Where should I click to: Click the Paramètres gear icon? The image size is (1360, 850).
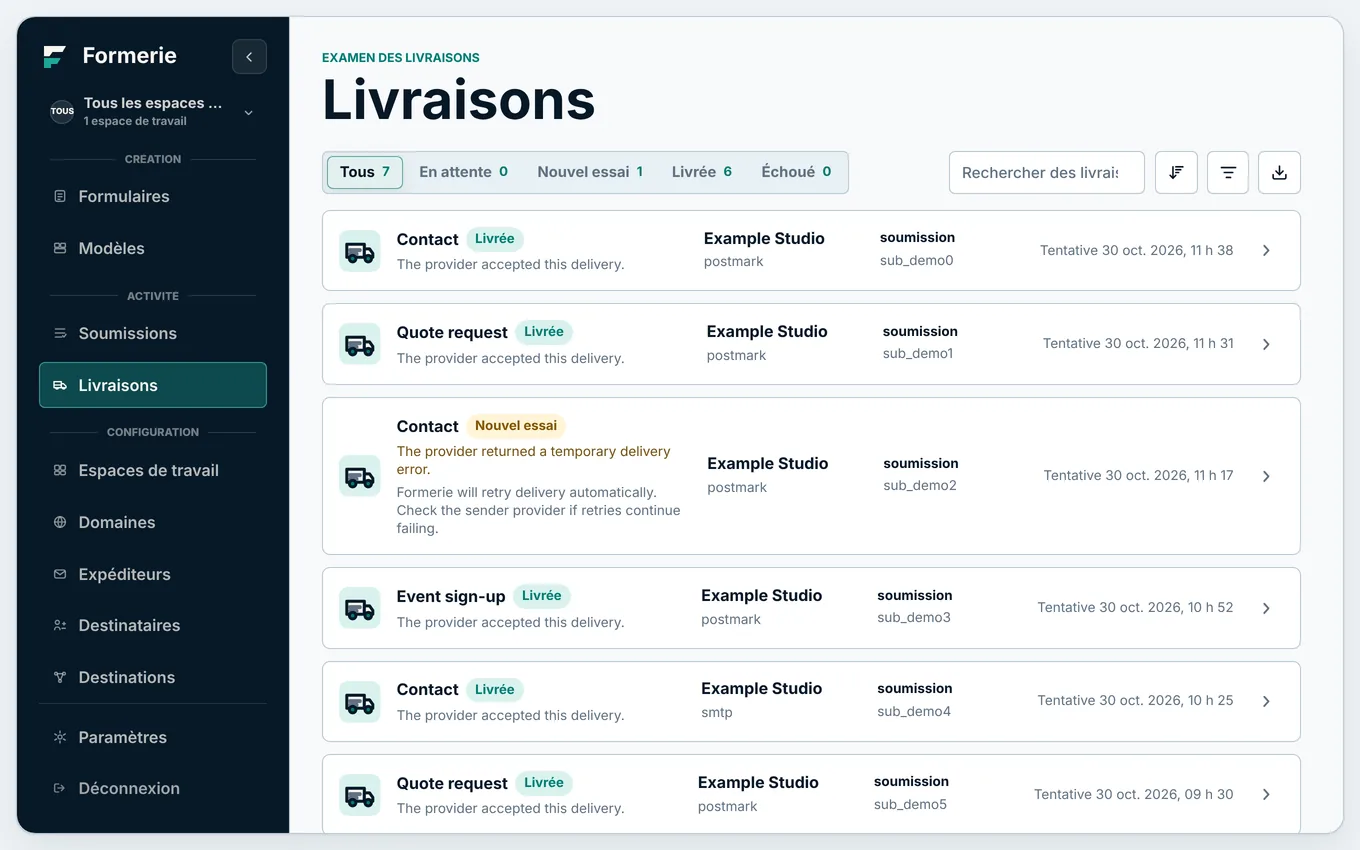(60, 737)
